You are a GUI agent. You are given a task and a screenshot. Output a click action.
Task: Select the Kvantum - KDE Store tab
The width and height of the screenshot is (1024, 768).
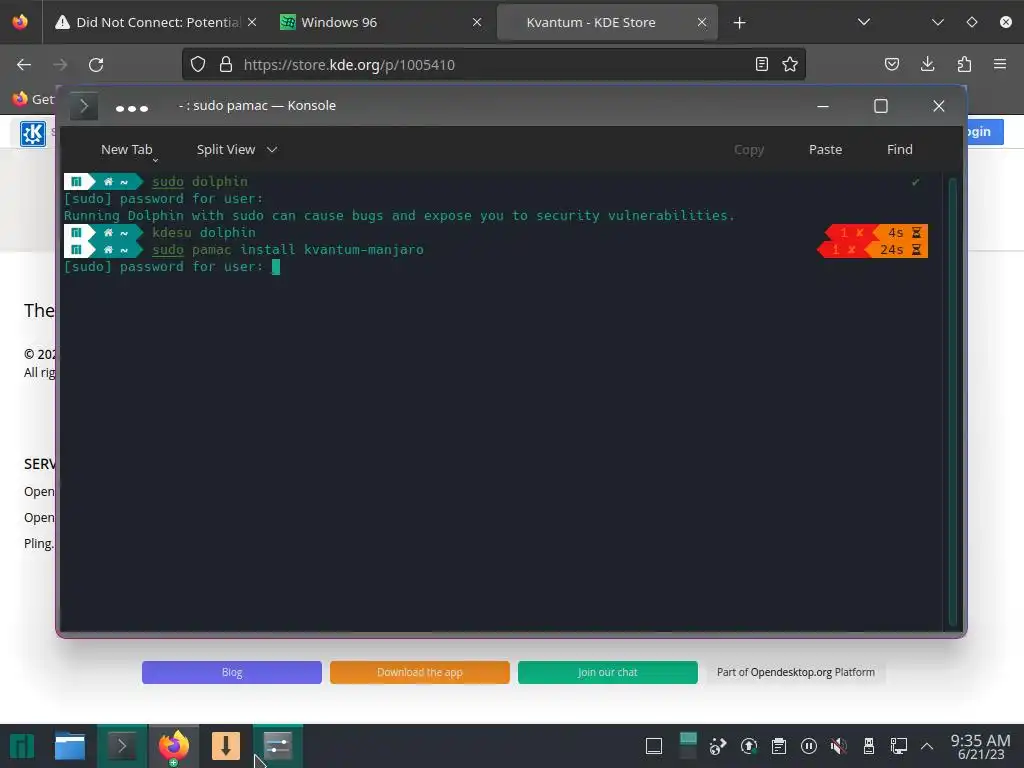click(x=590, y=22)
